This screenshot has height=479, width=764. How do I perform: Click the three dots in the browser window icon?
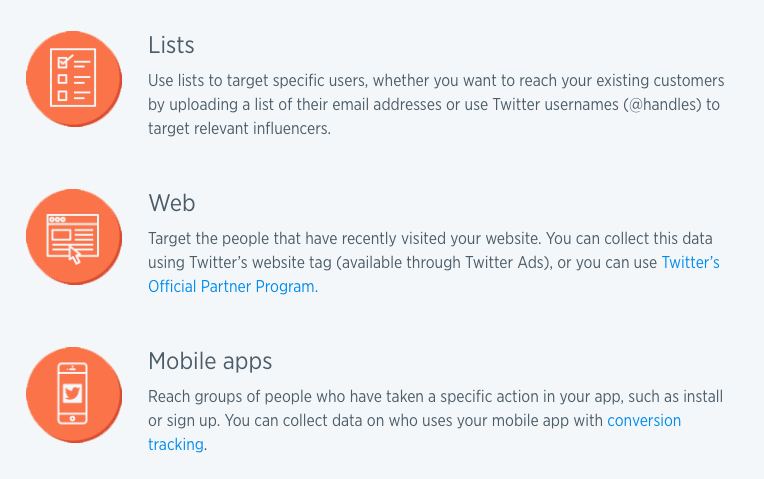57,219
